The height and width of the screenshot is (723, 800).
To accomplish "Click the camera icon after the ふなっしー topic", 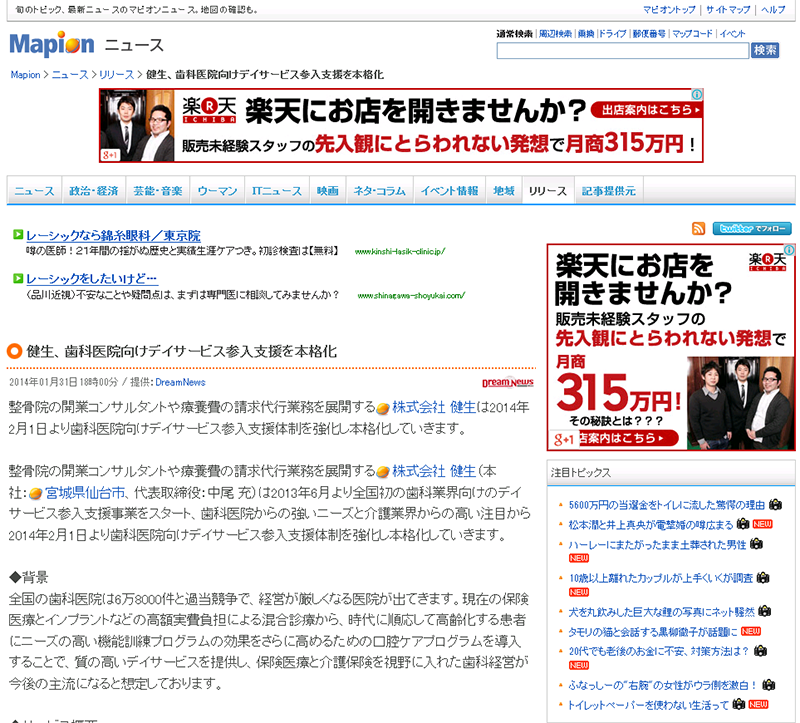I will (x=769, y=685).
